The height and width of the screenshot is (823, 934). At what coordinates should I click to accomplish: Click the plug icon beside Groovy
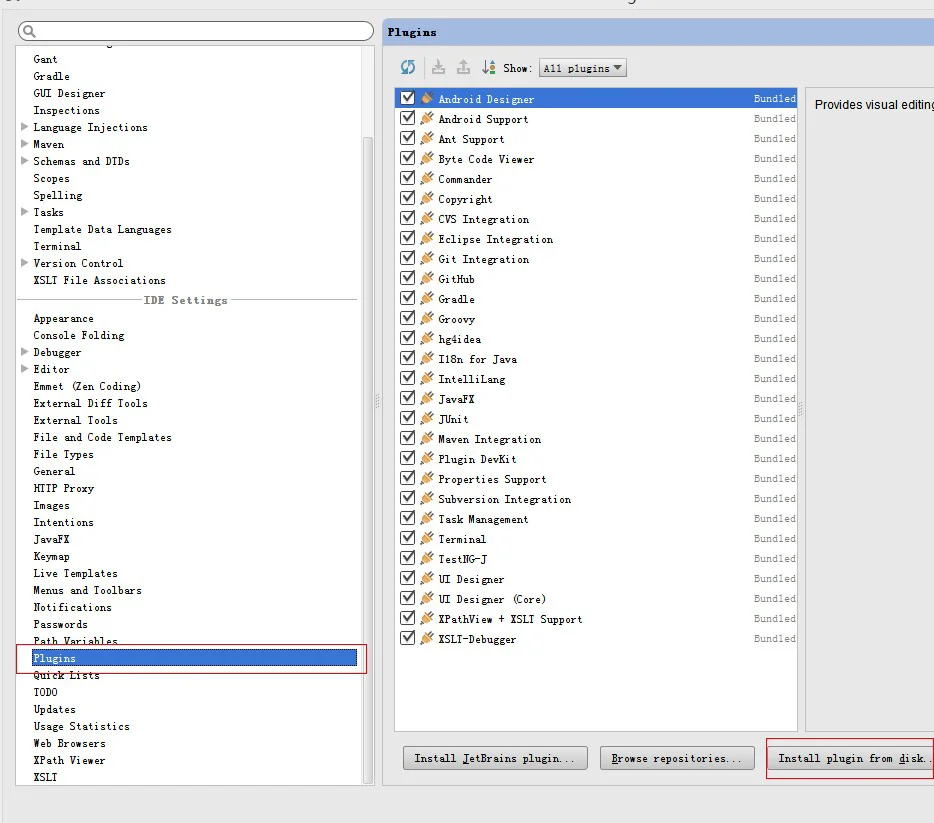(427, 319)
